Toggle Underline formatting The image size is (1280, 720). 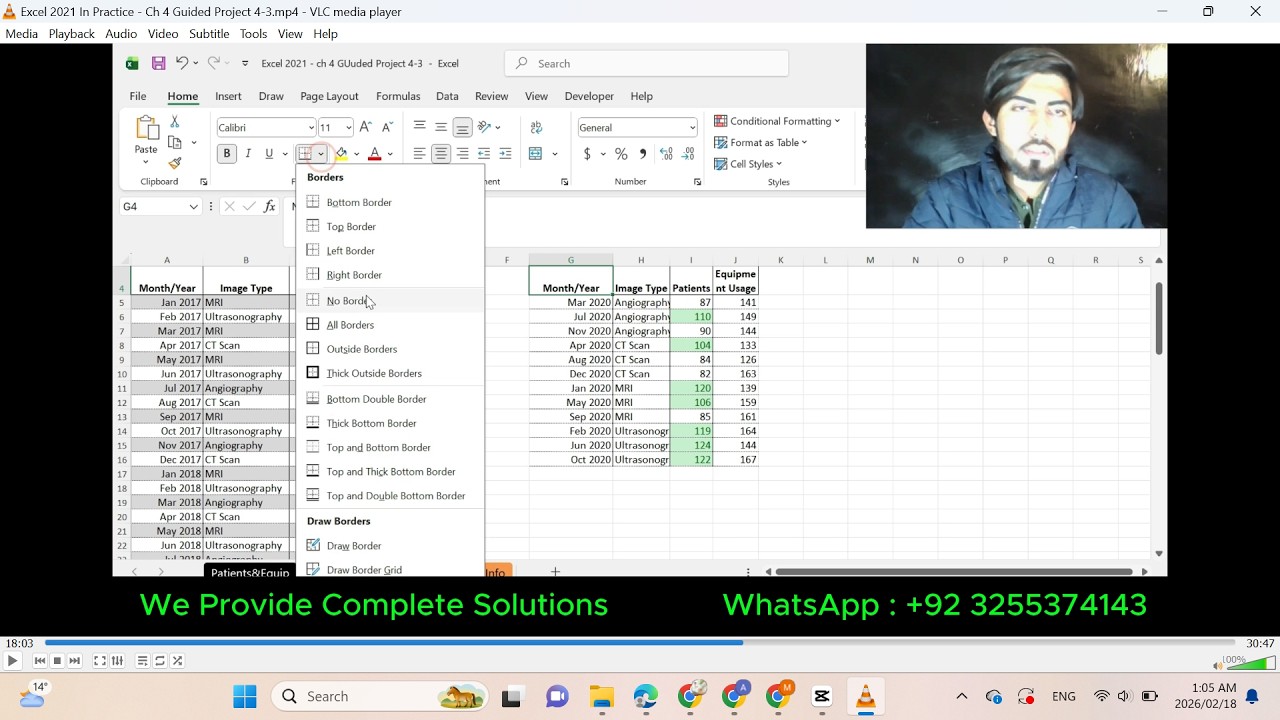269,154
